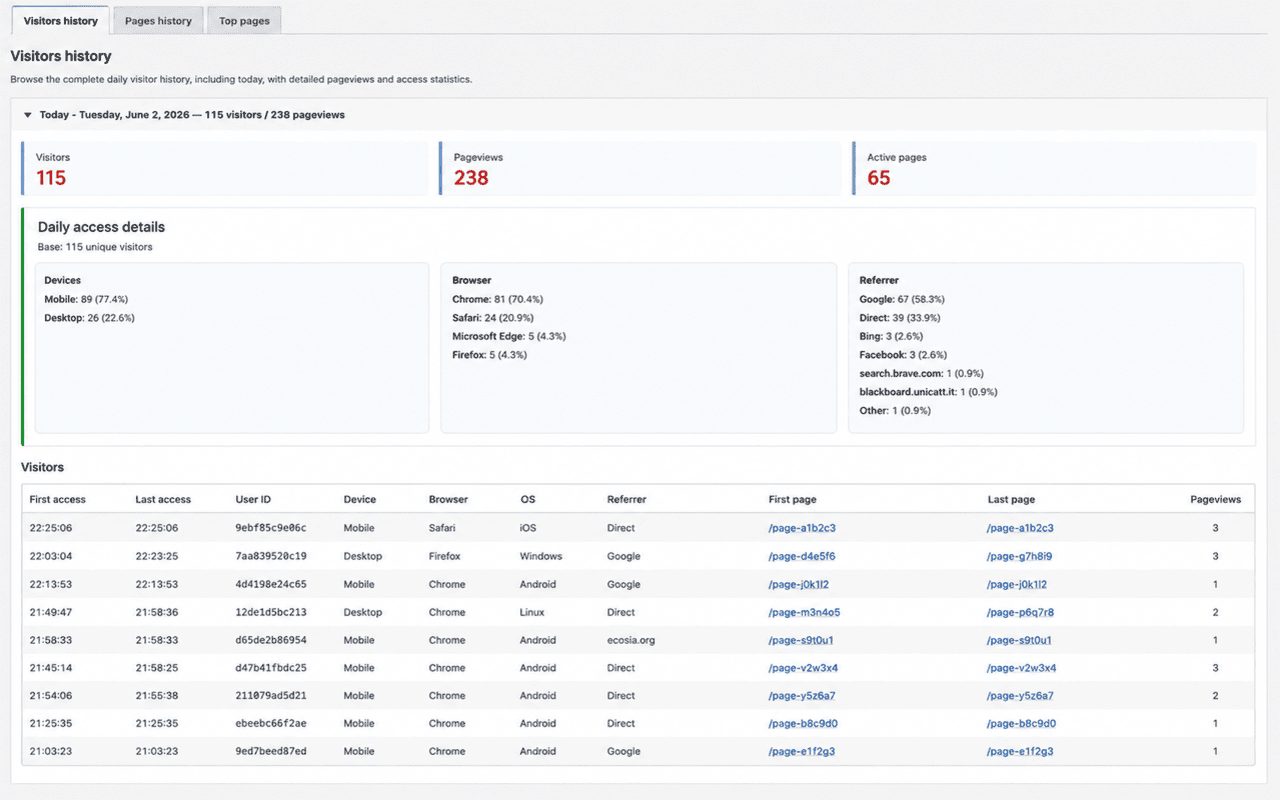This screenshot has height=800, width=1280.
Task: Select user ID 4d4198e24c65
Action: [271, 584]
